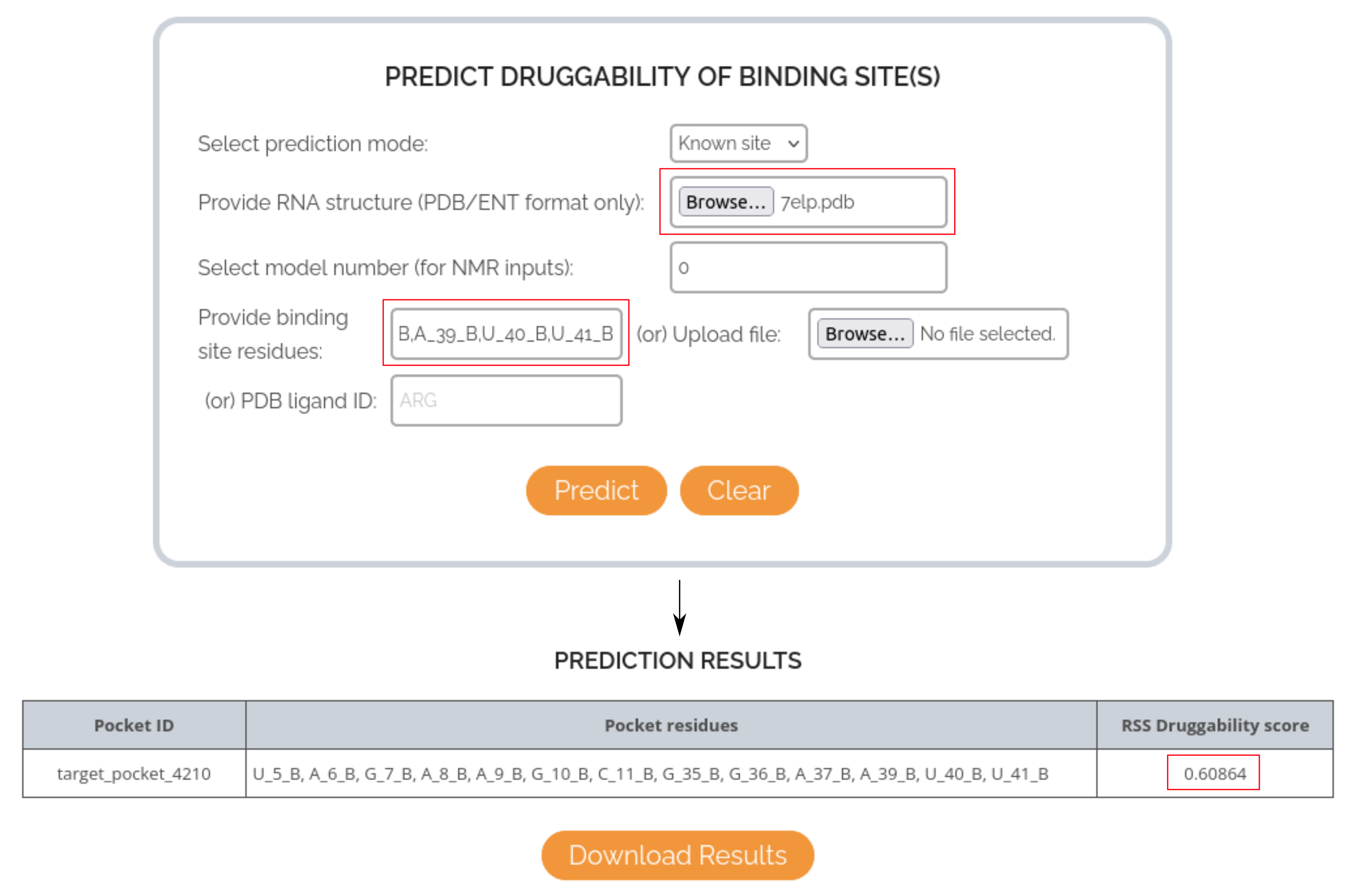Browse for the RNA structure PDB file
This screenshot has width=1356, height=896.
(x=725, y=202)
